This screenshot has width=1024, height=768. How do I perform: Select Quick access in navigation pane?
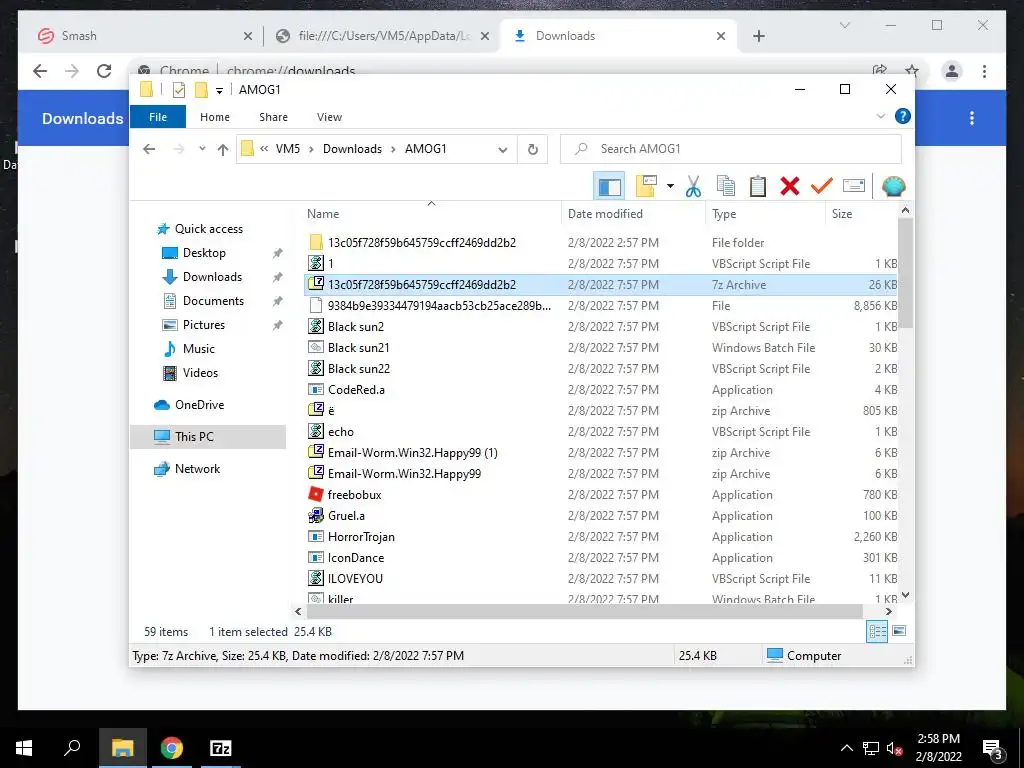208,229
